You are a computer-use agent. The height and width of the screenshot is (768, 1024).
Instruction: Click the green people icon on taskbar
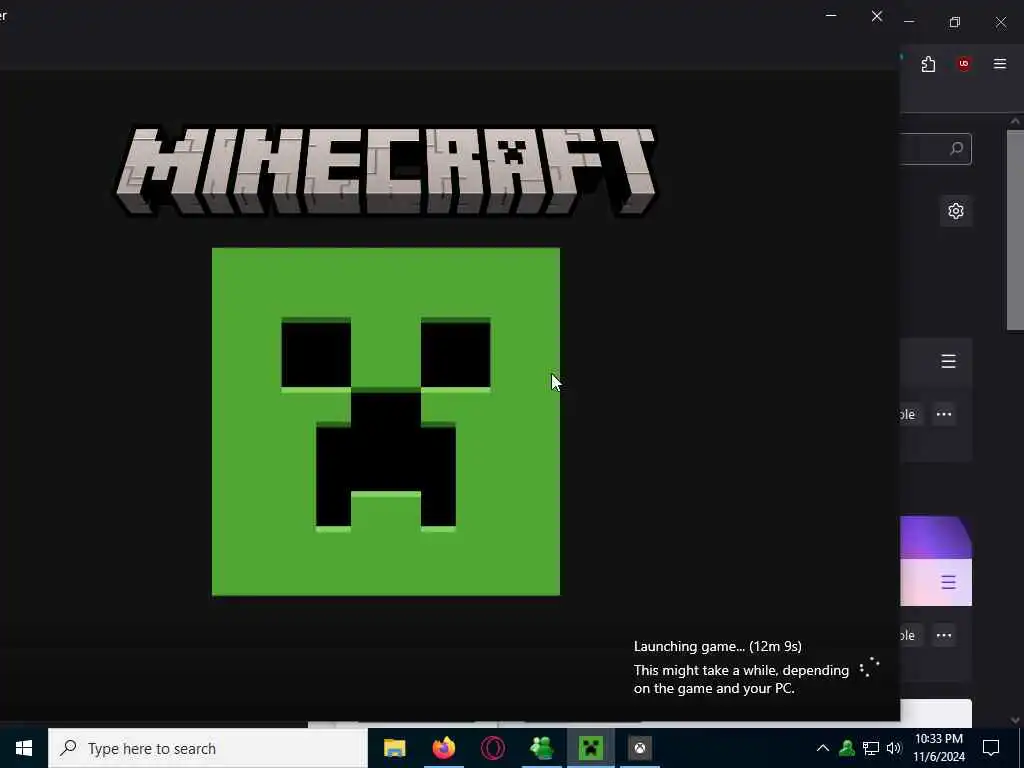[x=541, y=748]
